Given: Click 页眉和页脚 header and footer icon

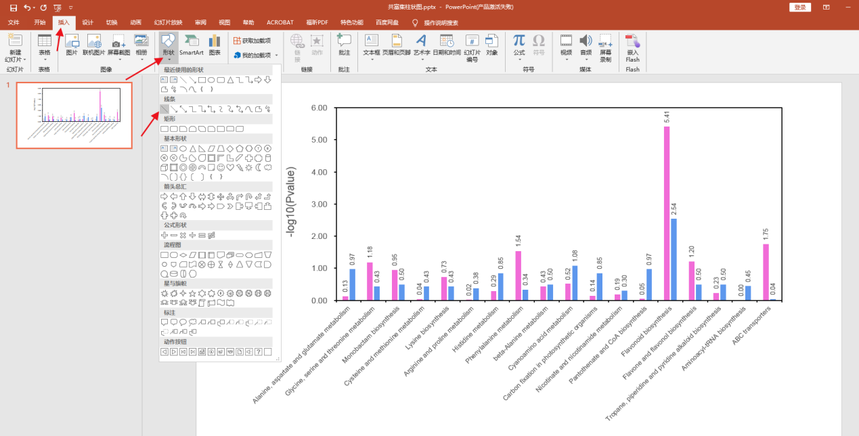Looking at the screenshot, I should pyautogui.click(x=396, y=45).
